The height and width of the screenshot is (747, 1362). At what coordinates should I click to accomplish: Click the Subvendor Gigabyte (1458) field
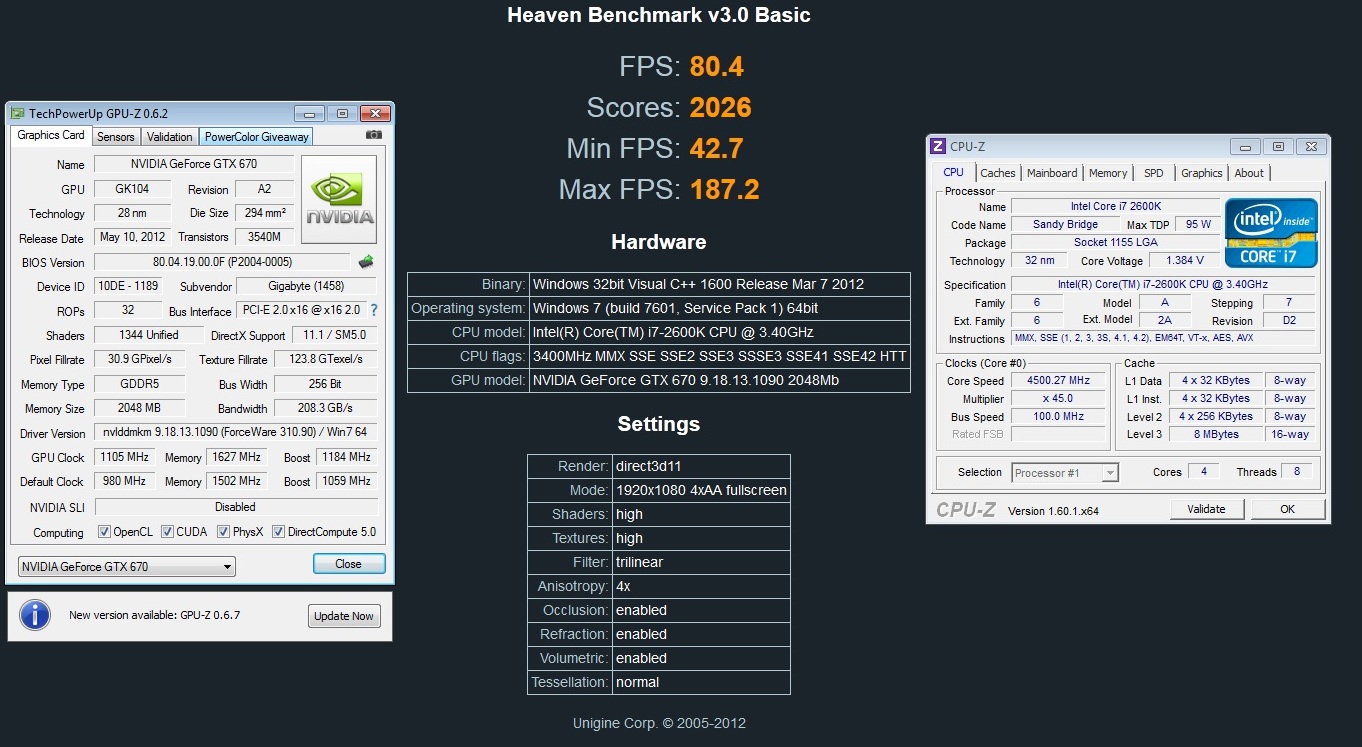tap(306, 286)
